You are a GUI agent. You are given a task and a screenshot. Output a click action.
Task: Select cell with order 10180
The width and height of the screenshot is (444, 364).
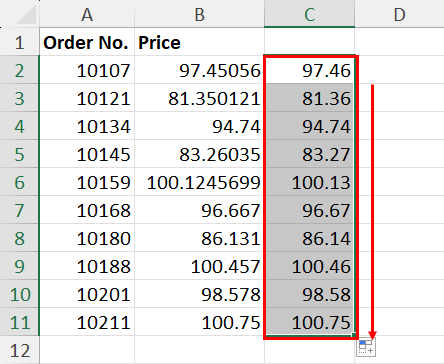coord(87,238)
